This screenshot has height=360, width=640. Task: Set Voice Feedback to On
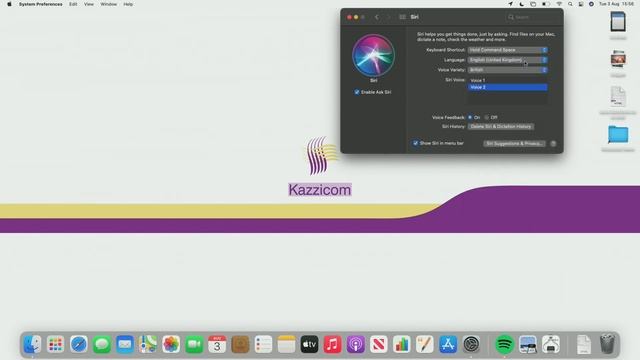(x=470, y=118)
